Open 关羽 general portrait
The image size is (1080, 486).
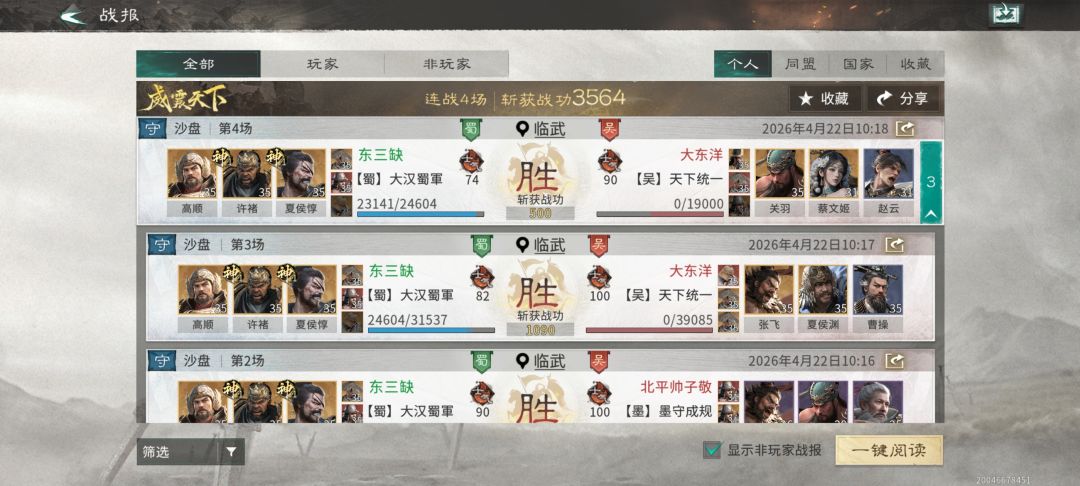point(780,182)
